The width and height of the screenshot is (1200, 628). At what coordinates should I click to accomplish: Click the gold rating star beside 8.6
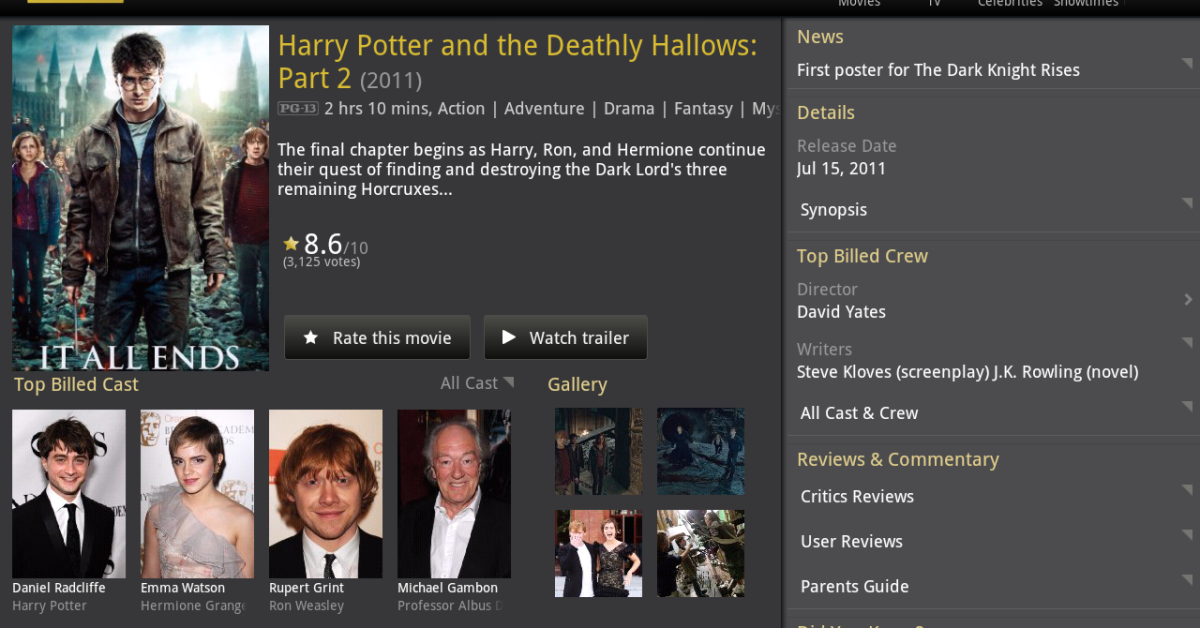291,243
